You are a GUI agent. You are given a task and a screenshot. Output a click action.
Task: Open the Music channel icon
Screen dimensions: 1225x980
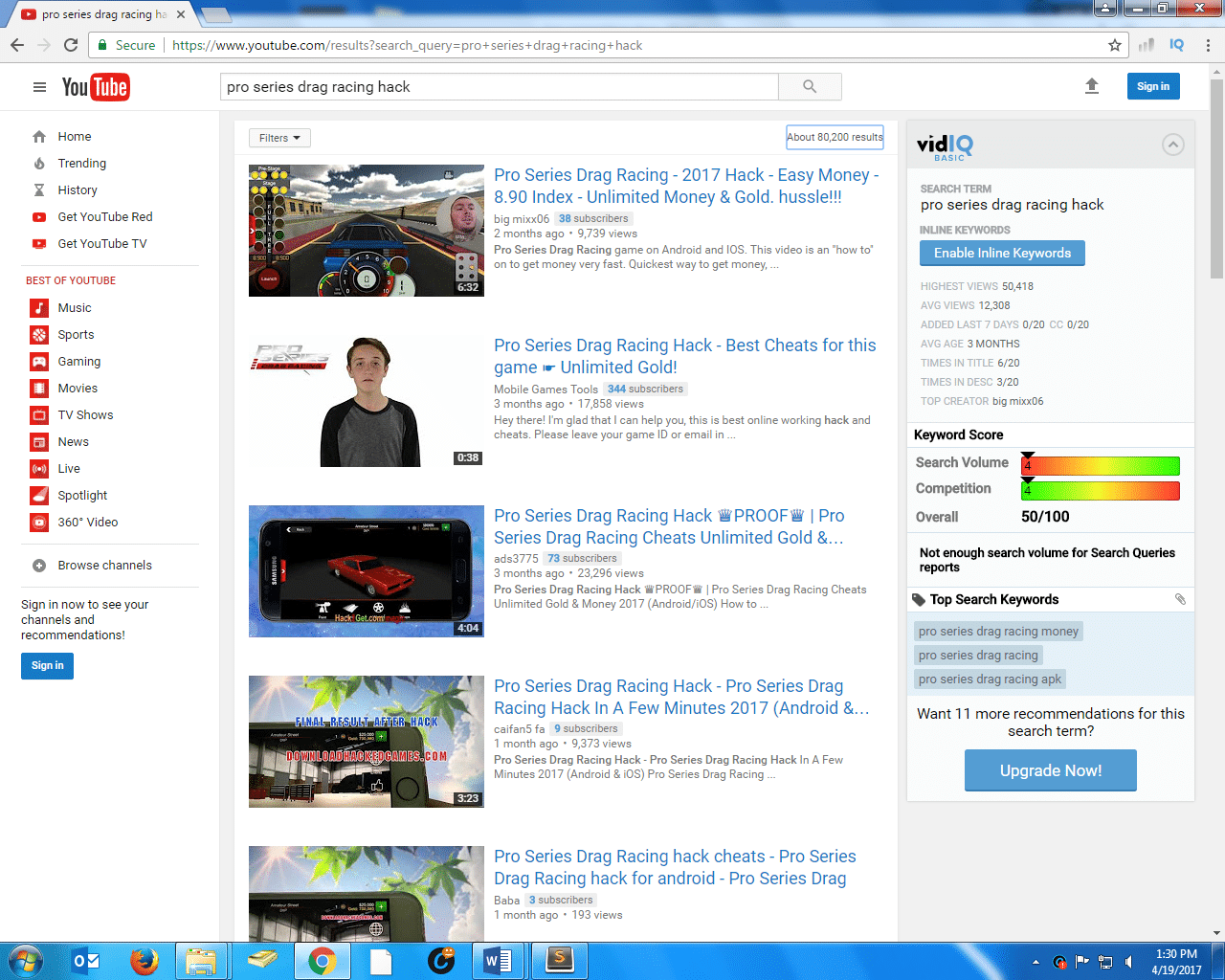click(x=39, y=308)
